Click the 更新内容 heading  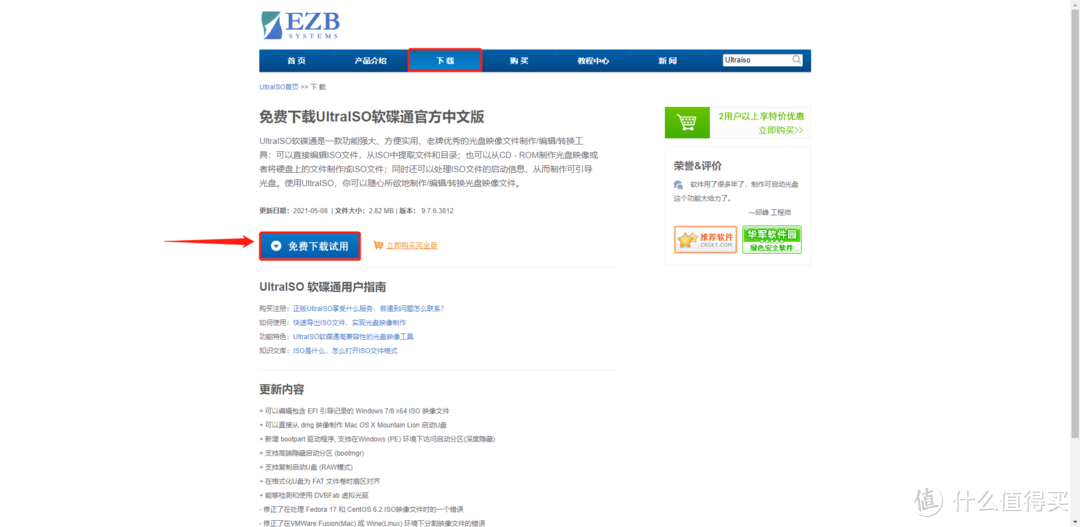[282, 390]
